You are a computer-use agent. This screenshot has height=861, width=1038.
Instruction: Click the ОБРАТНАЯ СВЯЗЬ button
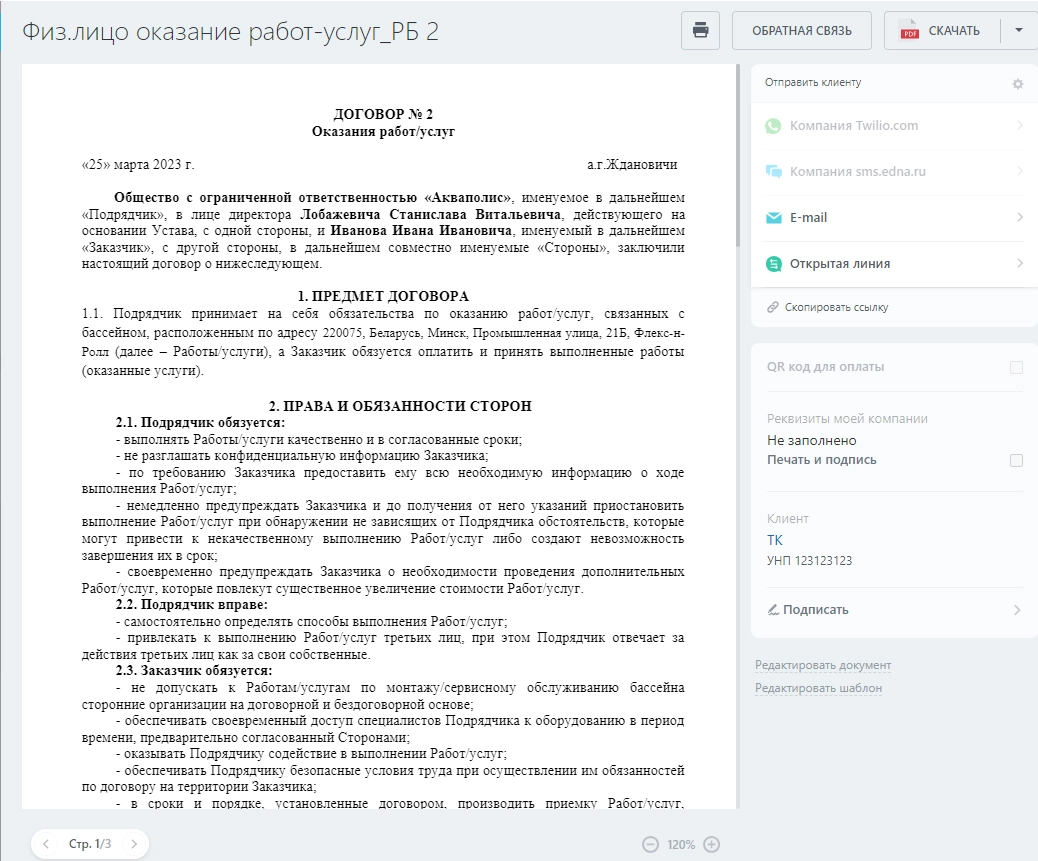coord(802,30)
